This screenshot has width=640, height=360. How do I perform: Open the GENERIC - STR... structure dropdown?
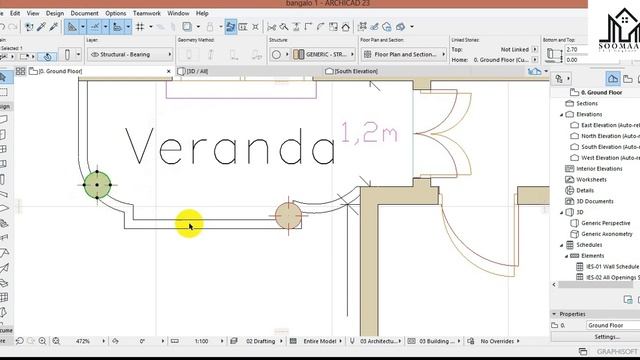[x=324, y=54]
